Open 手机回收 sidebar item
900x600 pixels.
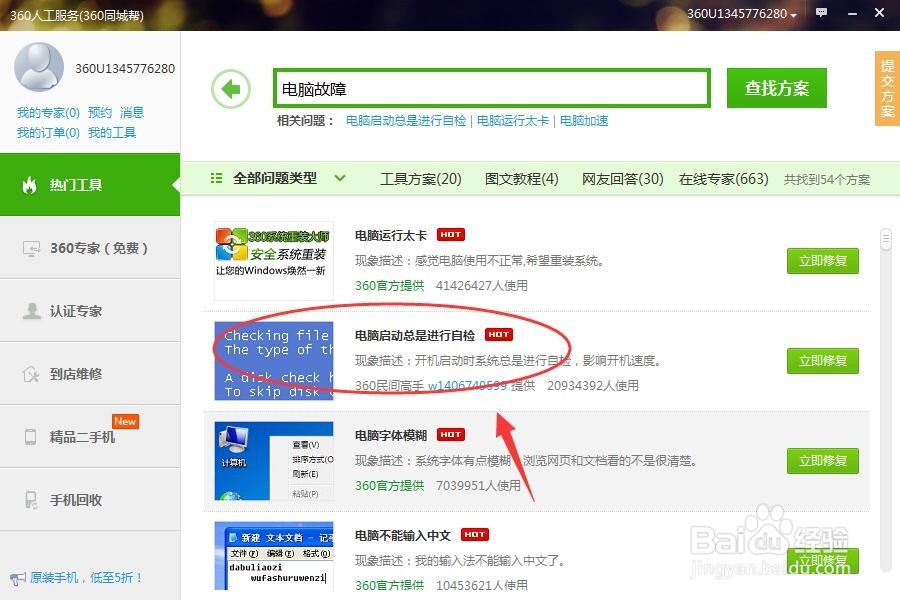[90, 500]
